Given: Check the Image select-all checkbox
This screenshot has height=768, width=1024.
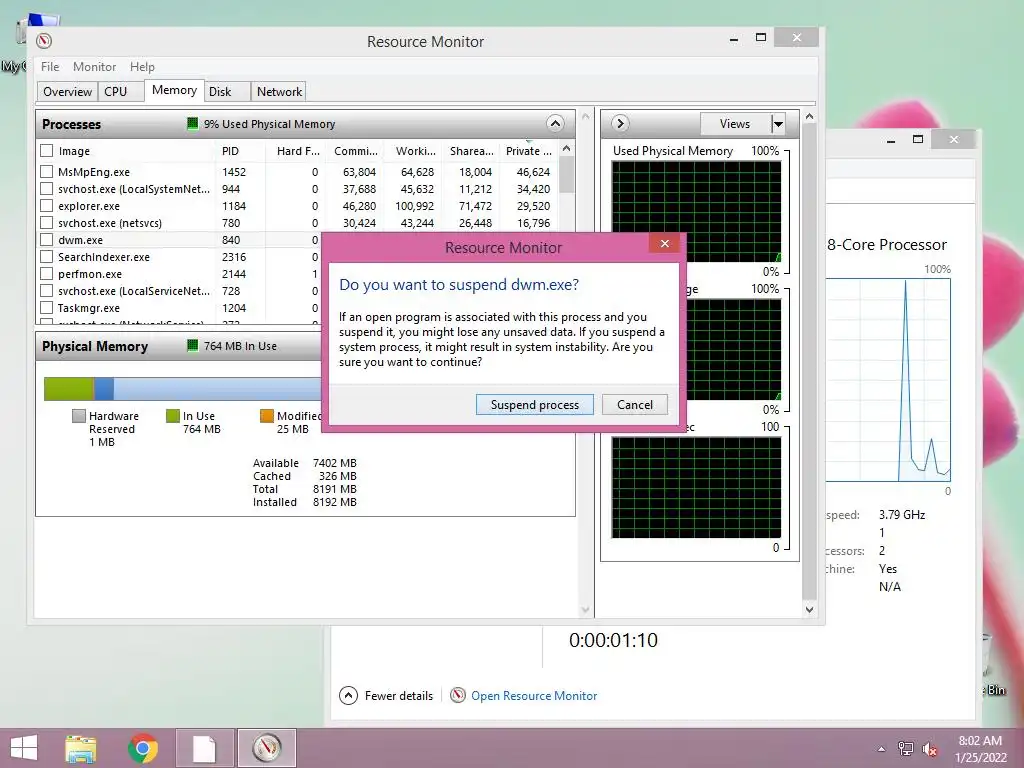Looking at the screenshot, I should 46,151.
